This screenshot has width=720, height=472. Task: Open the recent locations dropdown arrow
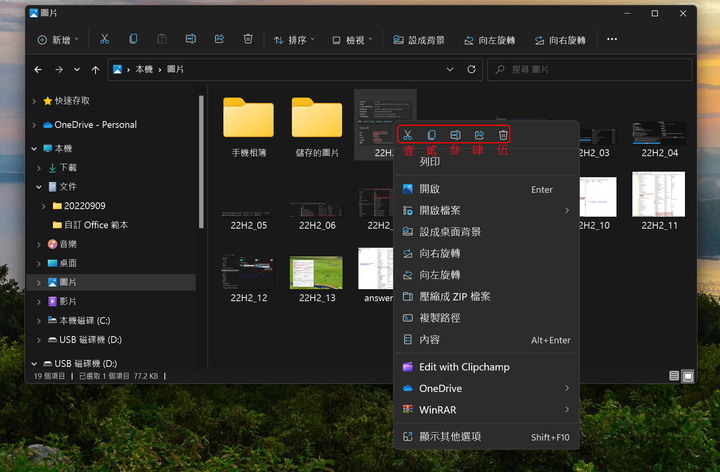click(77, 69)
